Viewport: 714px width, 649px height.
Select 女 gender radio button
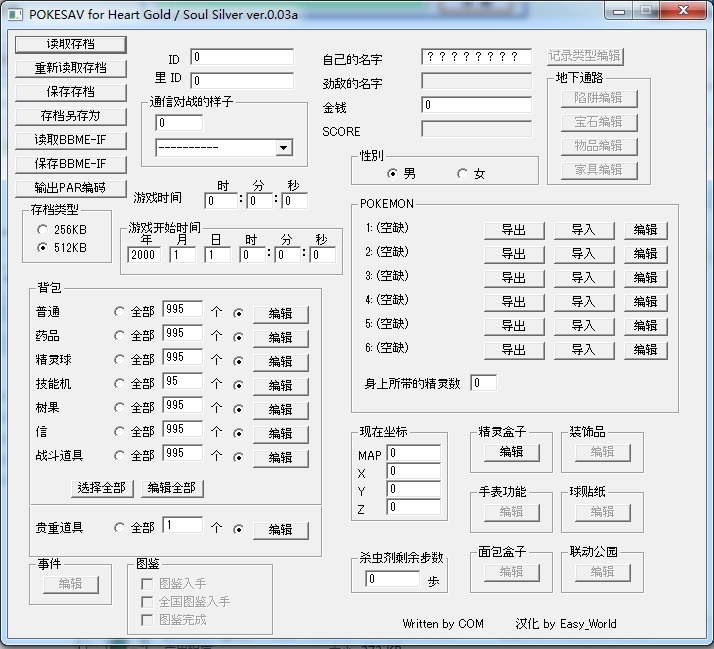(462, 174)
